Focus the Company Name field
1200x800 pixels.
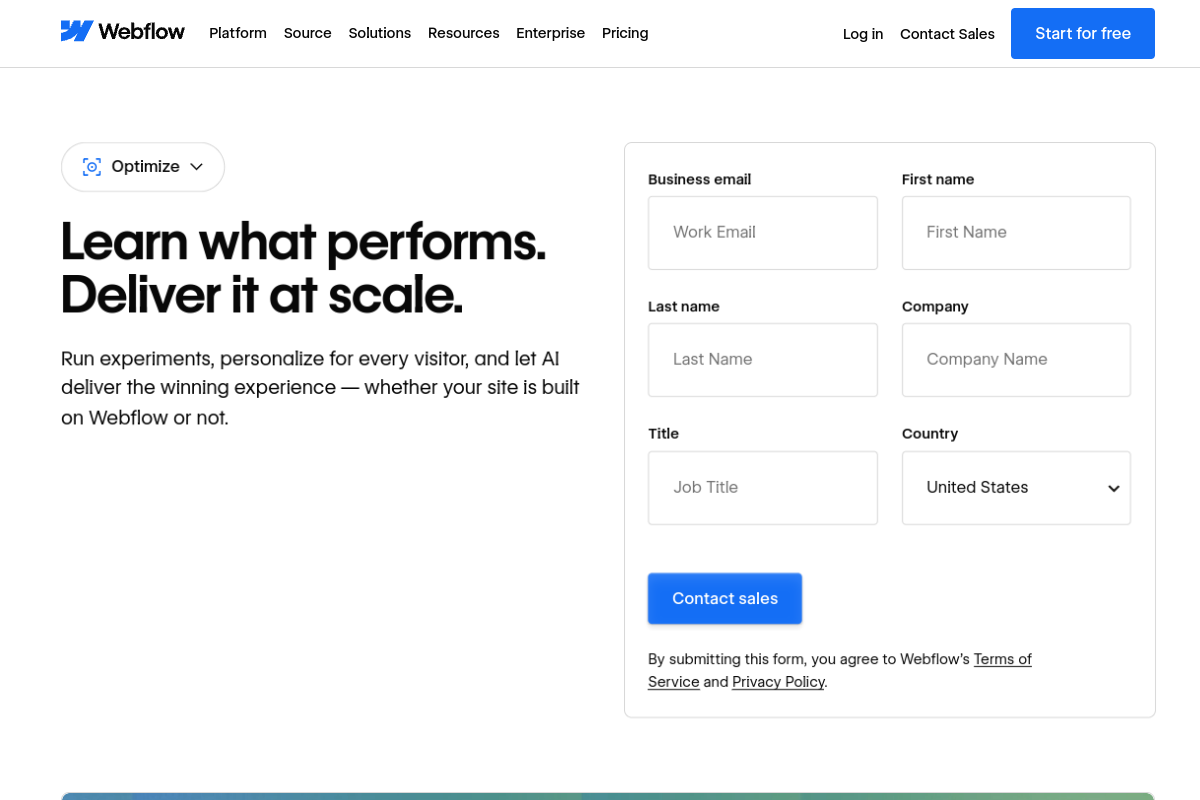click(1016, 360)
